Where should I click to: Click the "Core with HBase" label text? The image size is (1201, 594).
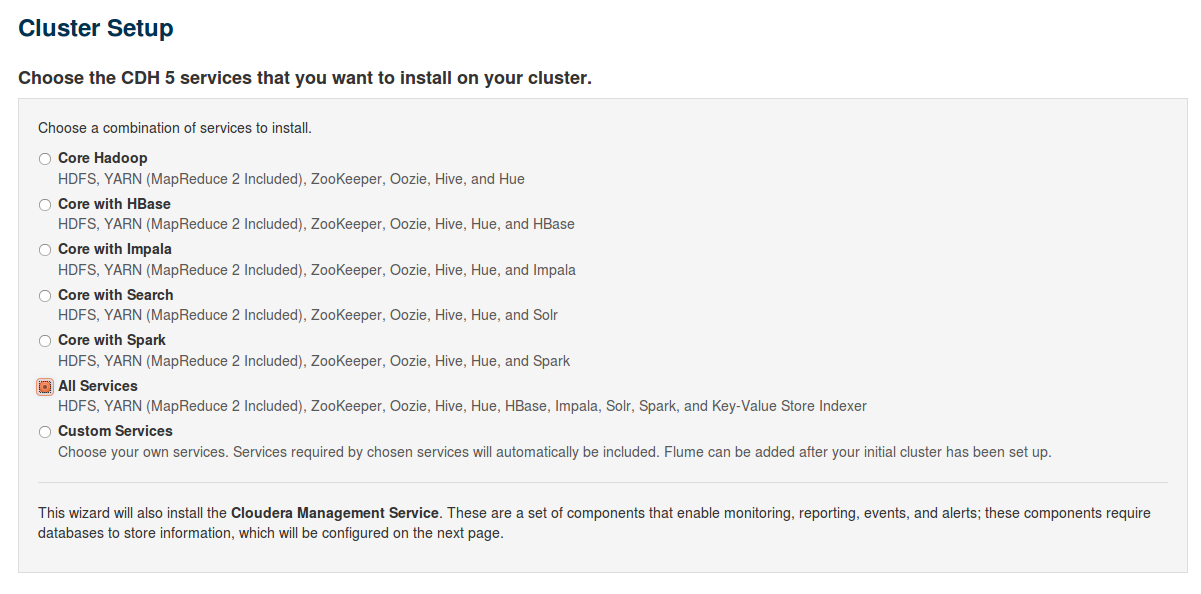click(114, 204)
